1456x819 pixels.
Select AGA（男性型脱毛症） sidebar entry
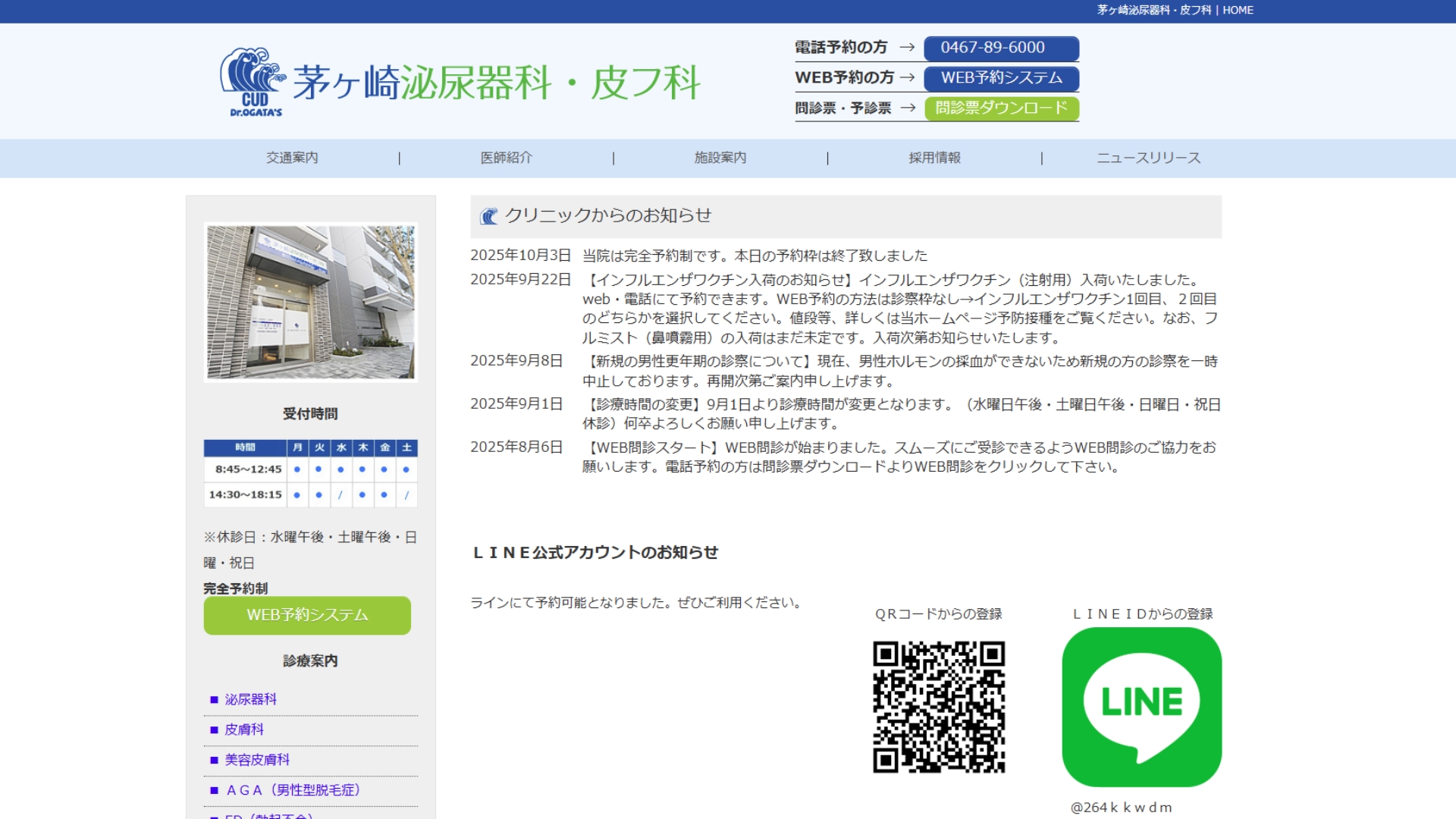[x=294, y=789]
